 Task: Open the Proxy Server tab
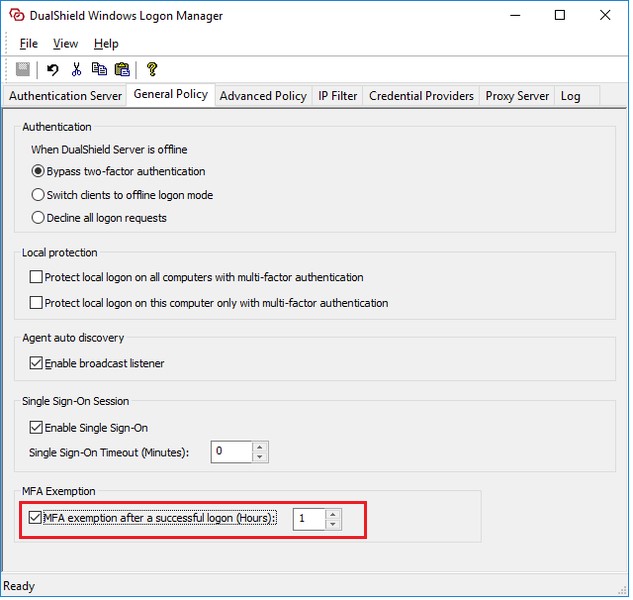pos(517,96)
